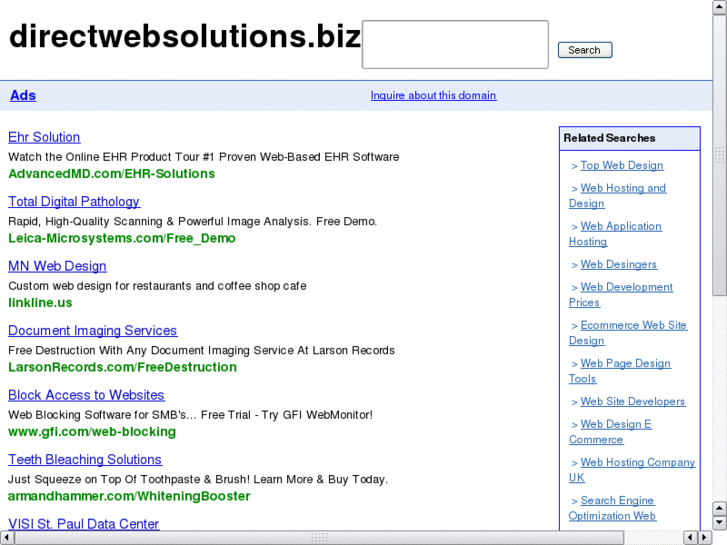This screenshot has height=545, width=727.
Task: Click Related Searches heading
Action: [609, 138]
